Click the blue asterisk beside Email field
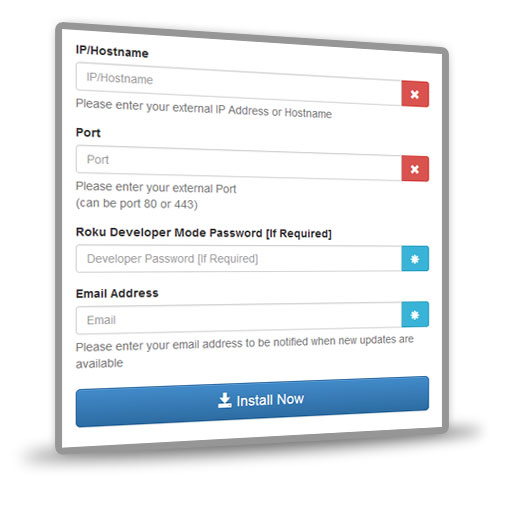The width and height of the screenshot is (511, 506). click(415, 315)
